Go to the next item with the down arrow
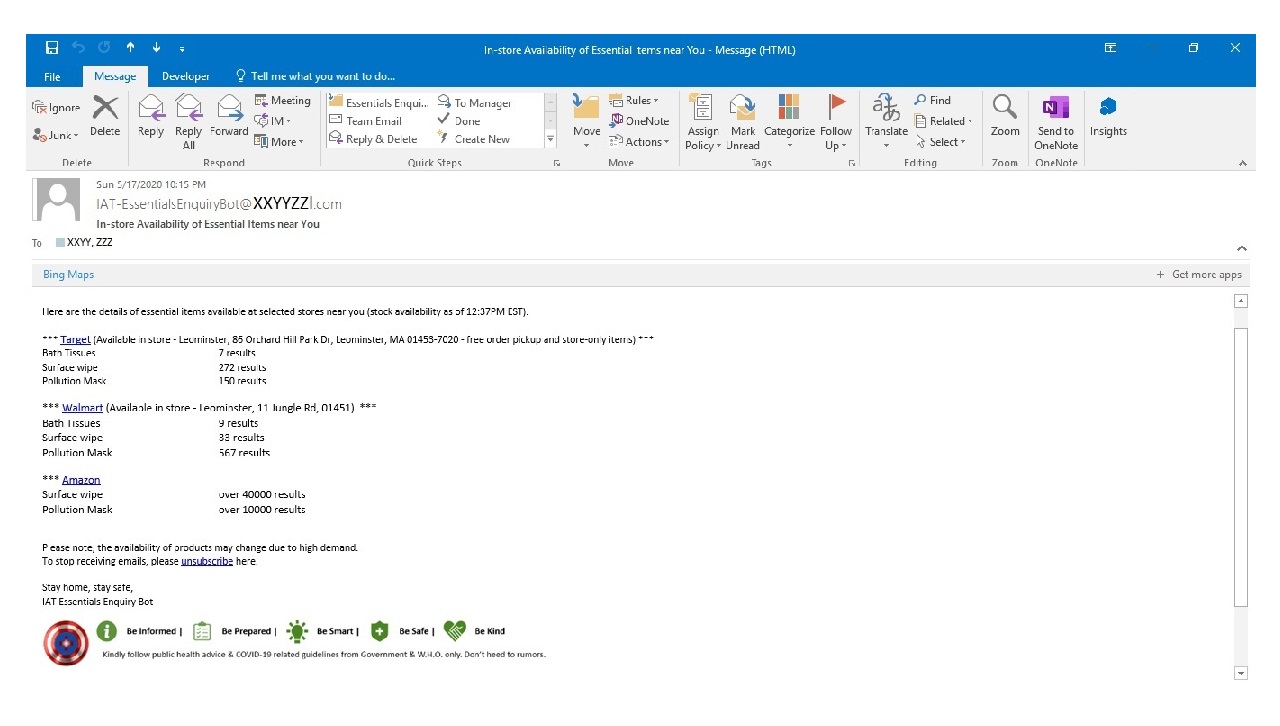The height and width of the screenshot is (726, 1280). [156, 48]
